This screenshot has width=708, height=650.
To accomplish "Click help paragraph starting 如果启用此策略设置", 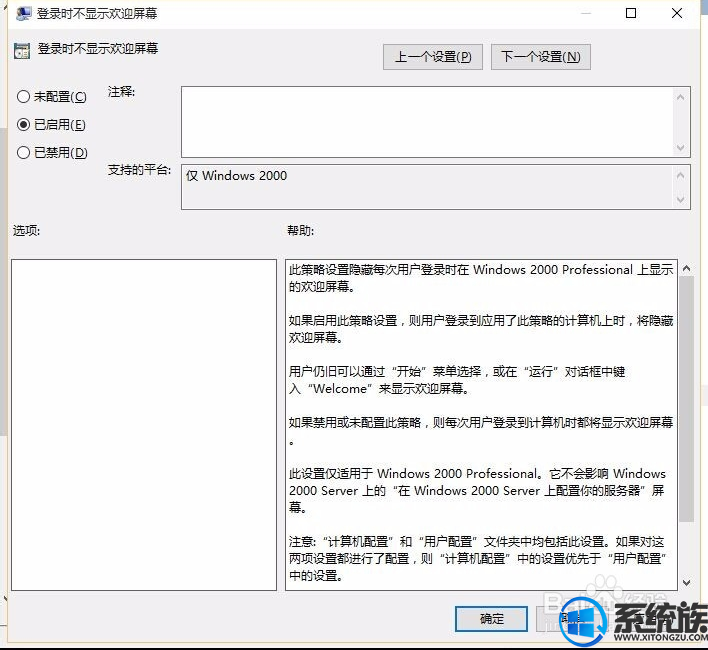I will pyautogui.click(x=481, y=329).
